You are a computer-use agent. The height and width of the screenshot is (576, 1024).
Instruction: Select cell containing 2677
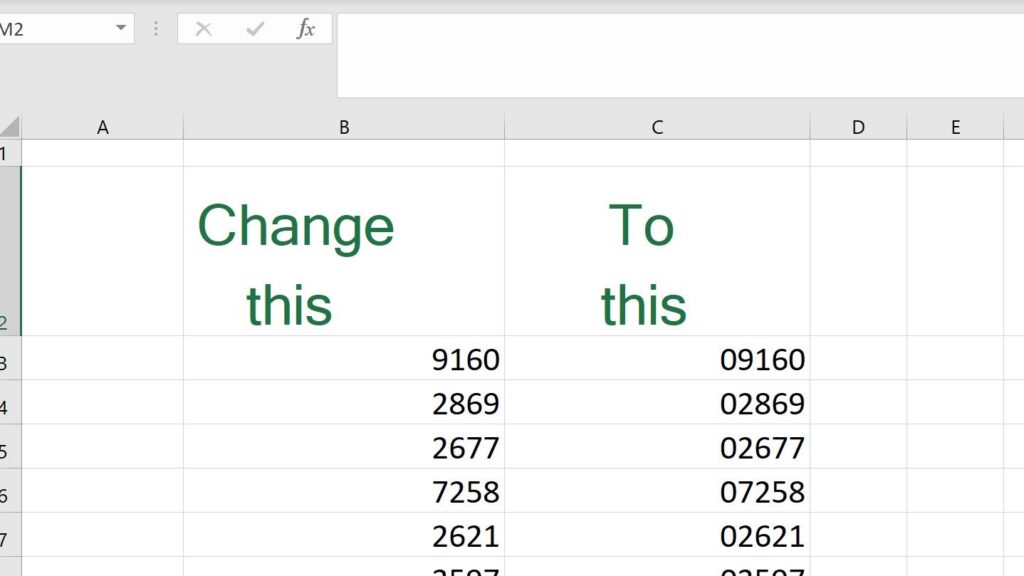pos(344,447)
